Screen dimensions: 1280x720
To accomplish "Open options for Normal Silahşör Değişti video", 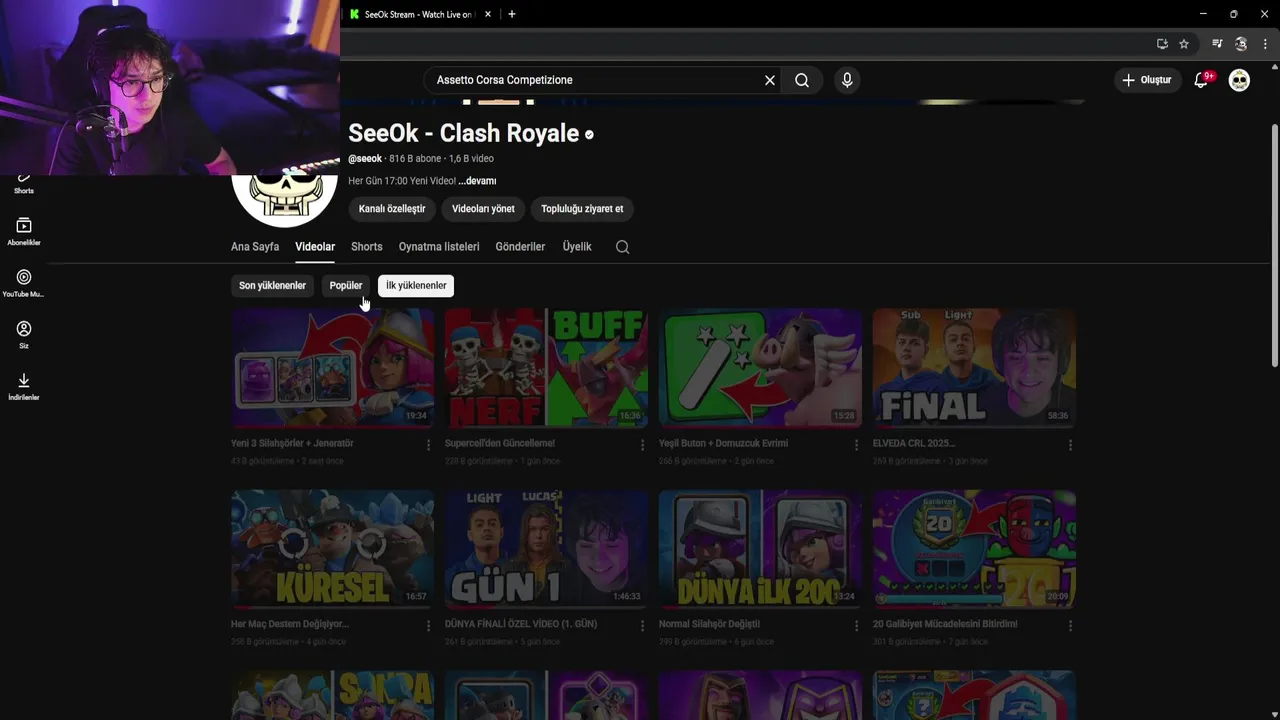I will point(856,625).
